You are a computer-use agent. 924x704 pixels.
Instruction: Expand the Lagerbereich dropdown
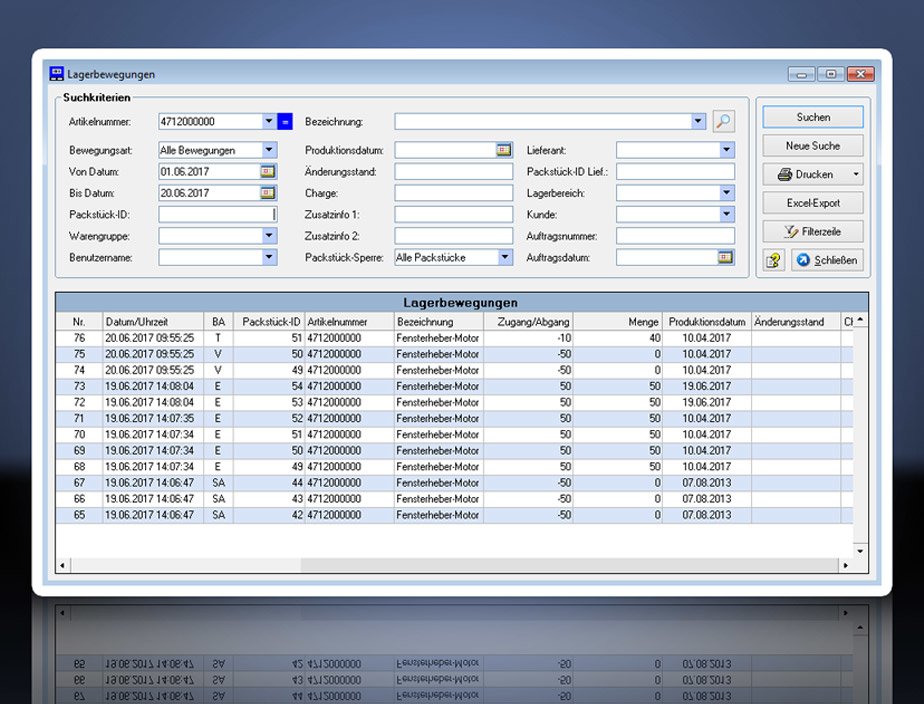click(726, 193)
